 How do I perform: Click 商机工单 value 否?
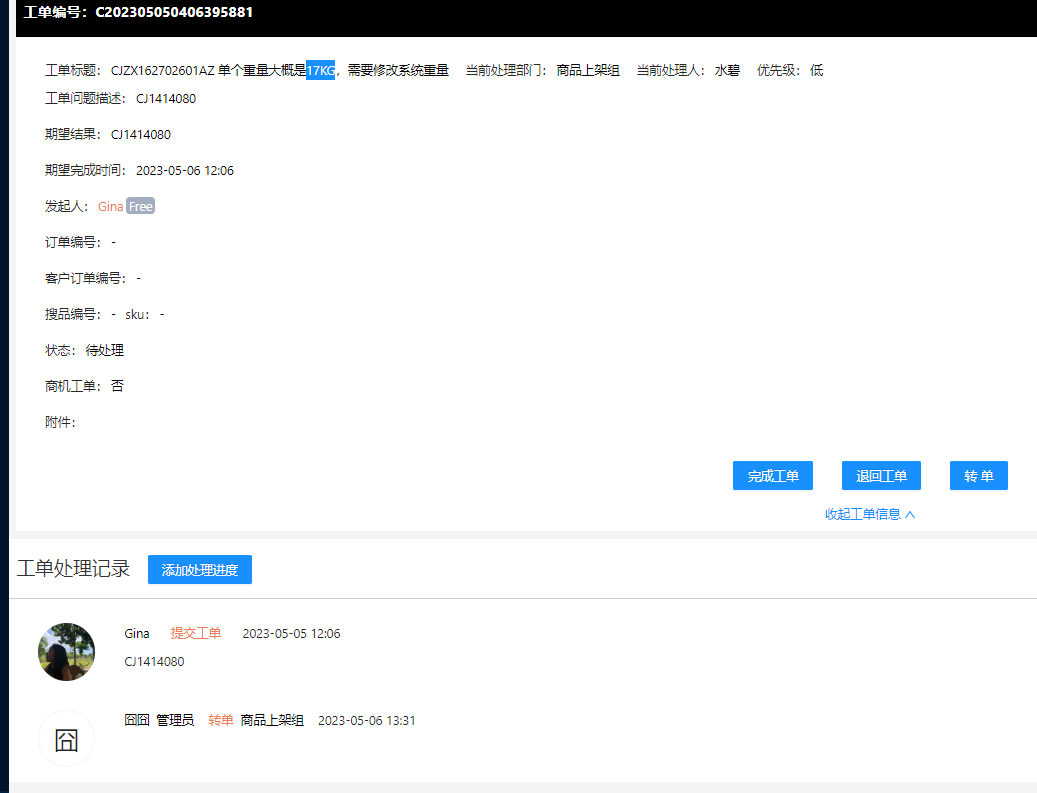click(x=117, y=386)
